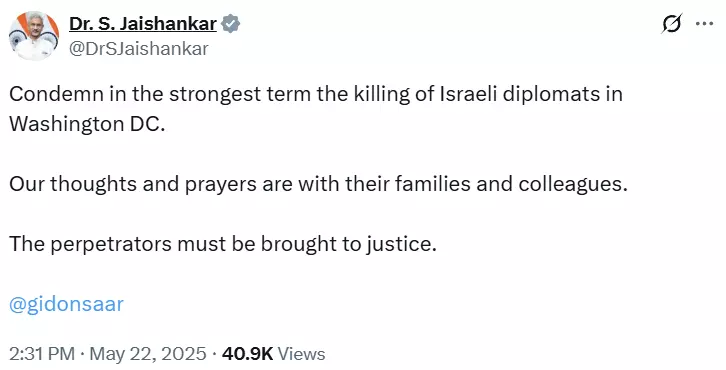Open Dr. S. Jaishankar's profile picture
Screen dimensions: 726x370
pyautogui.click(x=34, y=36)
